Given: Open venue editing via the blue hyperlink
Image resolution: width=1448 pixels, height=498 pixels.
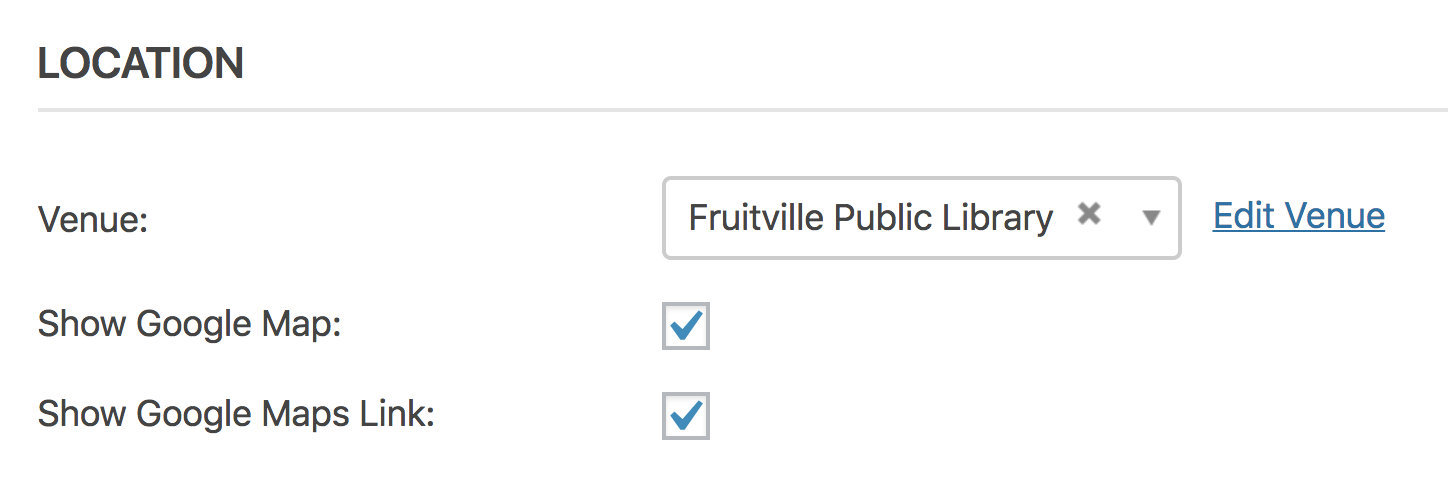Looking at the screenshot, I should click(x=1298, y=216).
